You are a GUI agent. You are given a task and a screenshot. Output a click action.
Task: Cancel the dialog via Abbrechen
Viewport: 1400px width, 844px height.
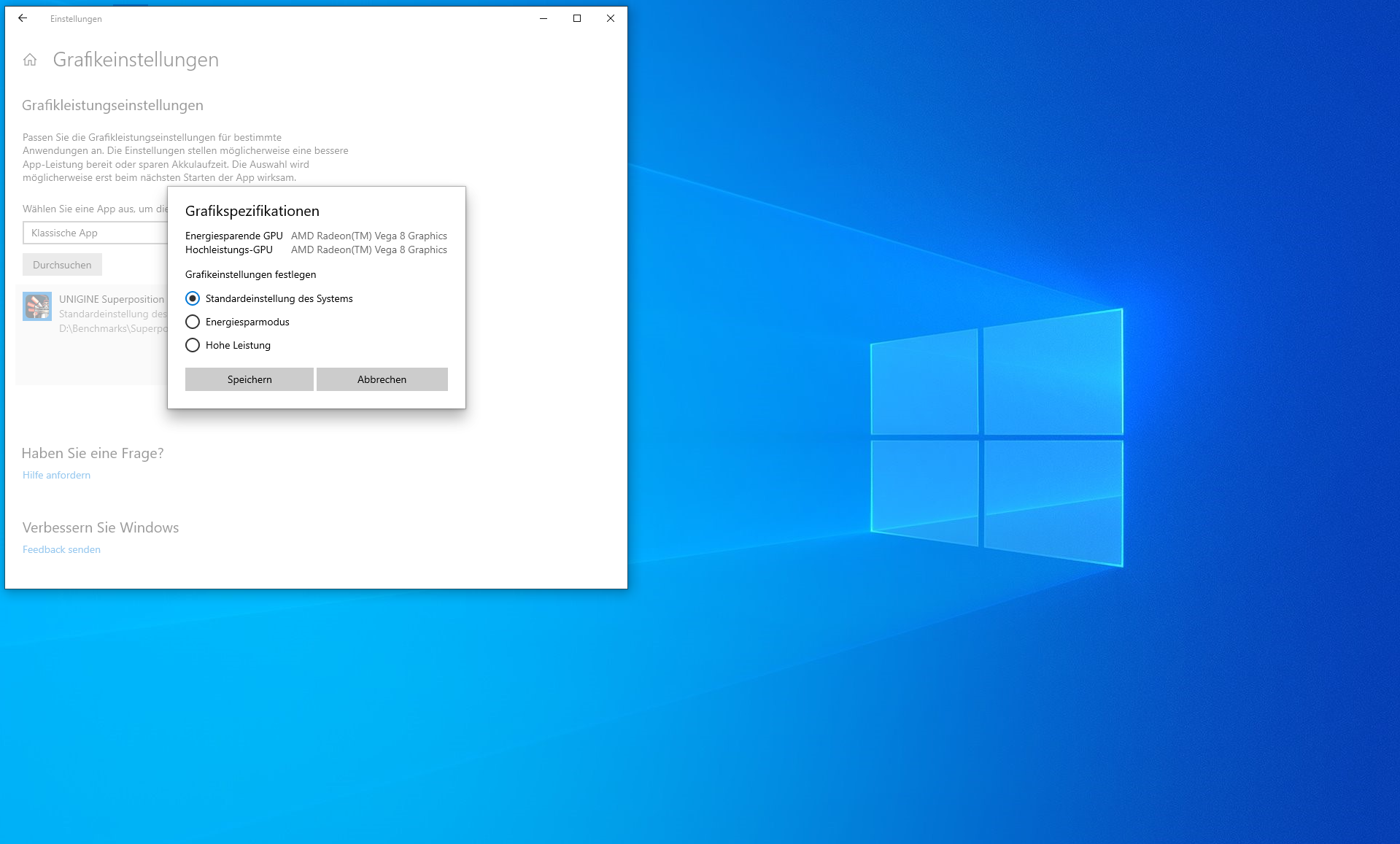click(382, 379)
